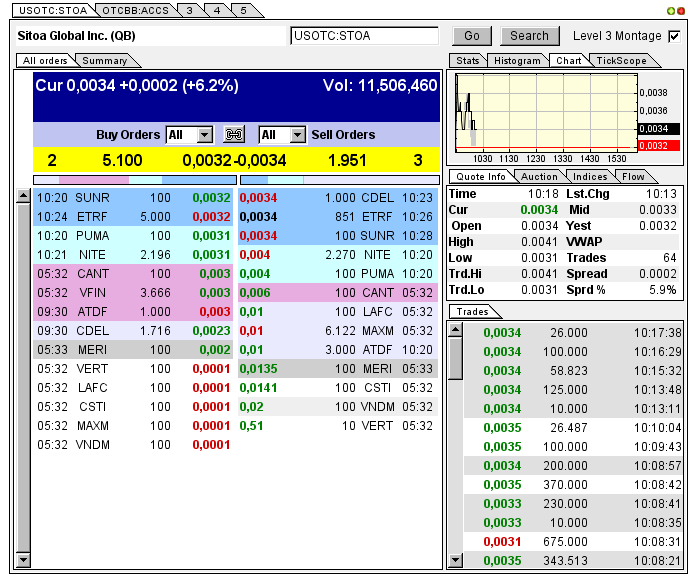Click the chain link icon between order filters
Viewport: 693px width, 578px height.
[x=233, y=134]
